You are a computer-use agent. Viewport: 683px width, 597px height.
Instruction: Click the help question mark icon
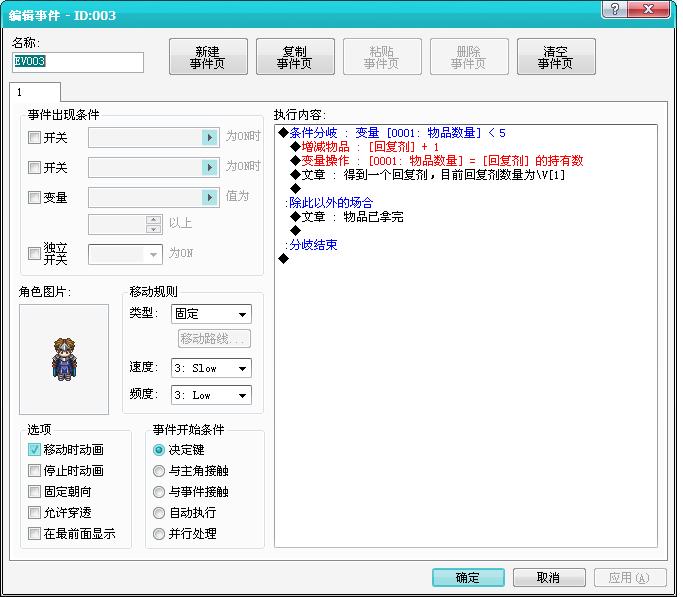click(x=615, y=9)
